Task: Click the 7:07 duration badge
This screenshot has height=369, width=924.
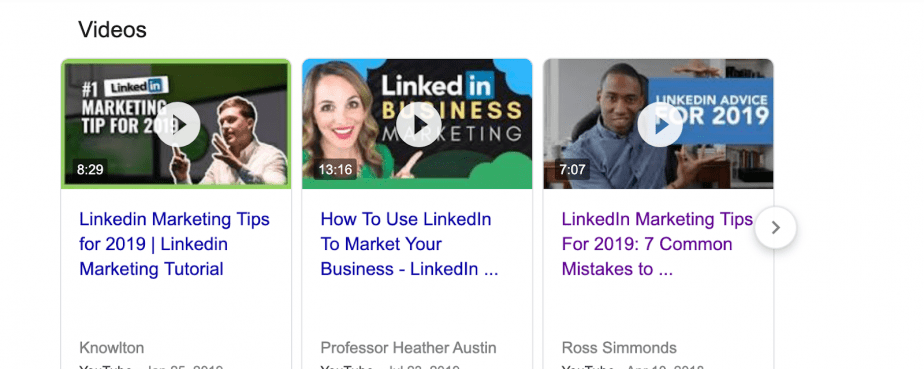Action: (572, 170)
